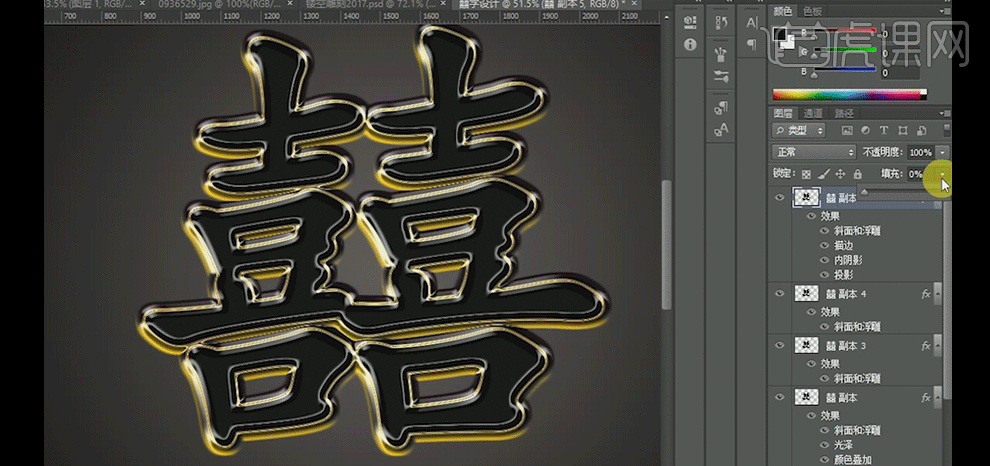The image size is (990, 466).
Task: Open the Color panel flyout menu
Action: pyautogui.click(x=945, y=11)
